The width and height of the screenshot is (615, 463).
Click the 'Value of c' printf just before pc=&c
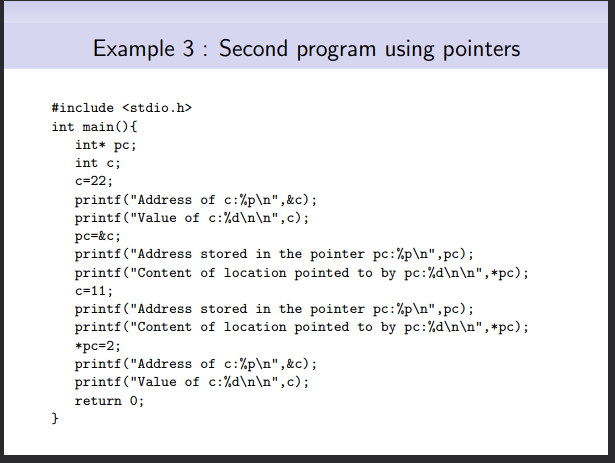pos(192,218)
